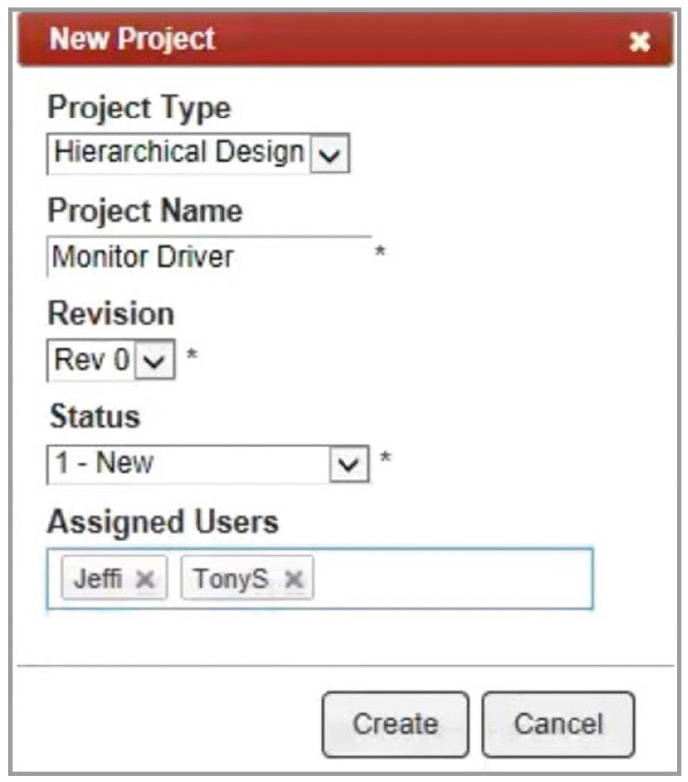Select the TonyS user tag
The height and width of the screenshot is (782, 688).
click(x=247, y=578)
